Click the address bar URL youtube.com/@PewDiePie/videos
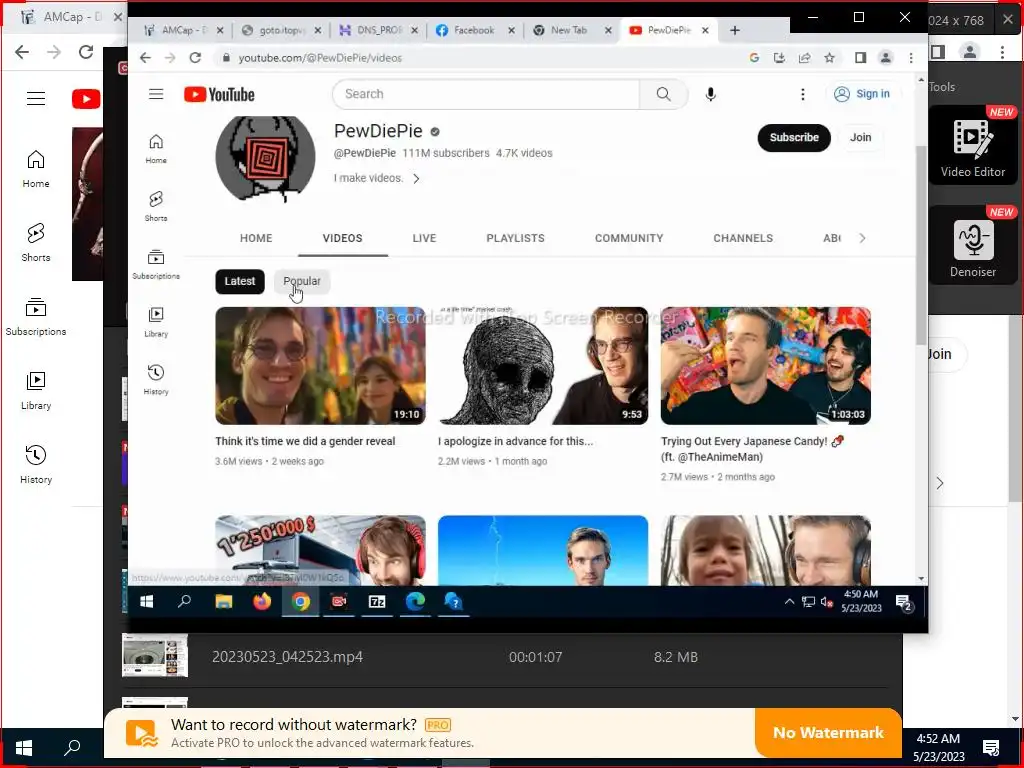The width and height of the screenshot is (1024, 768). (320, 58)
